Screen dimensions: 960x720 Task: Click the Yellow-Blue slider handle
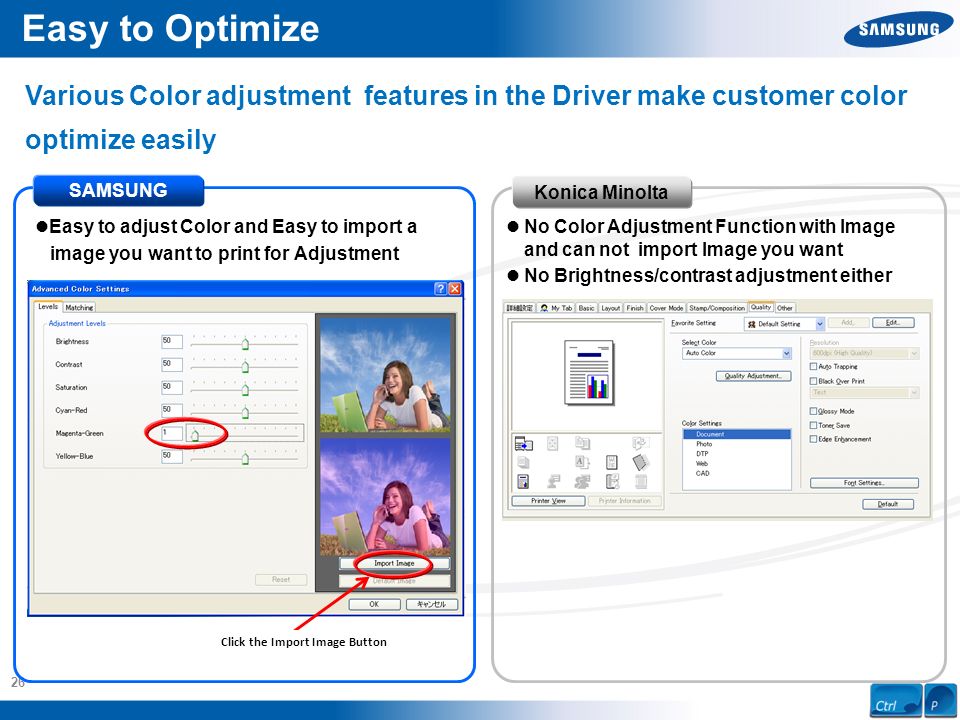(245, 458)
